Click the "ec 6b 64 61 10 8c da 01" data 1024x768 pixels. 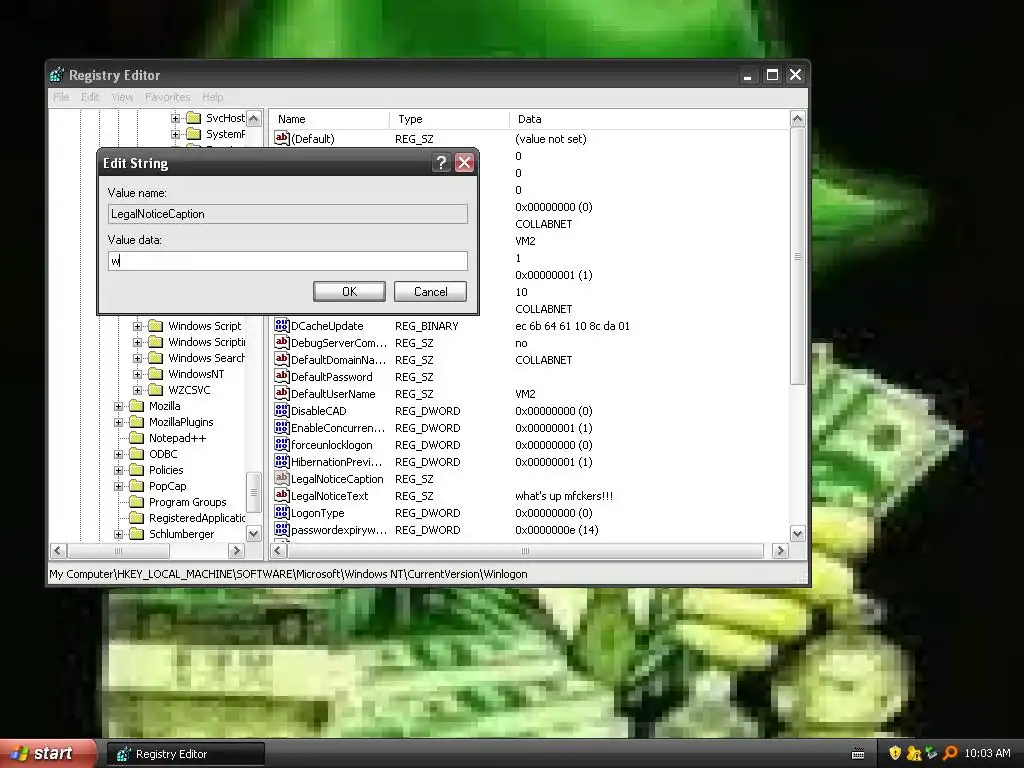tap(572, 326)
